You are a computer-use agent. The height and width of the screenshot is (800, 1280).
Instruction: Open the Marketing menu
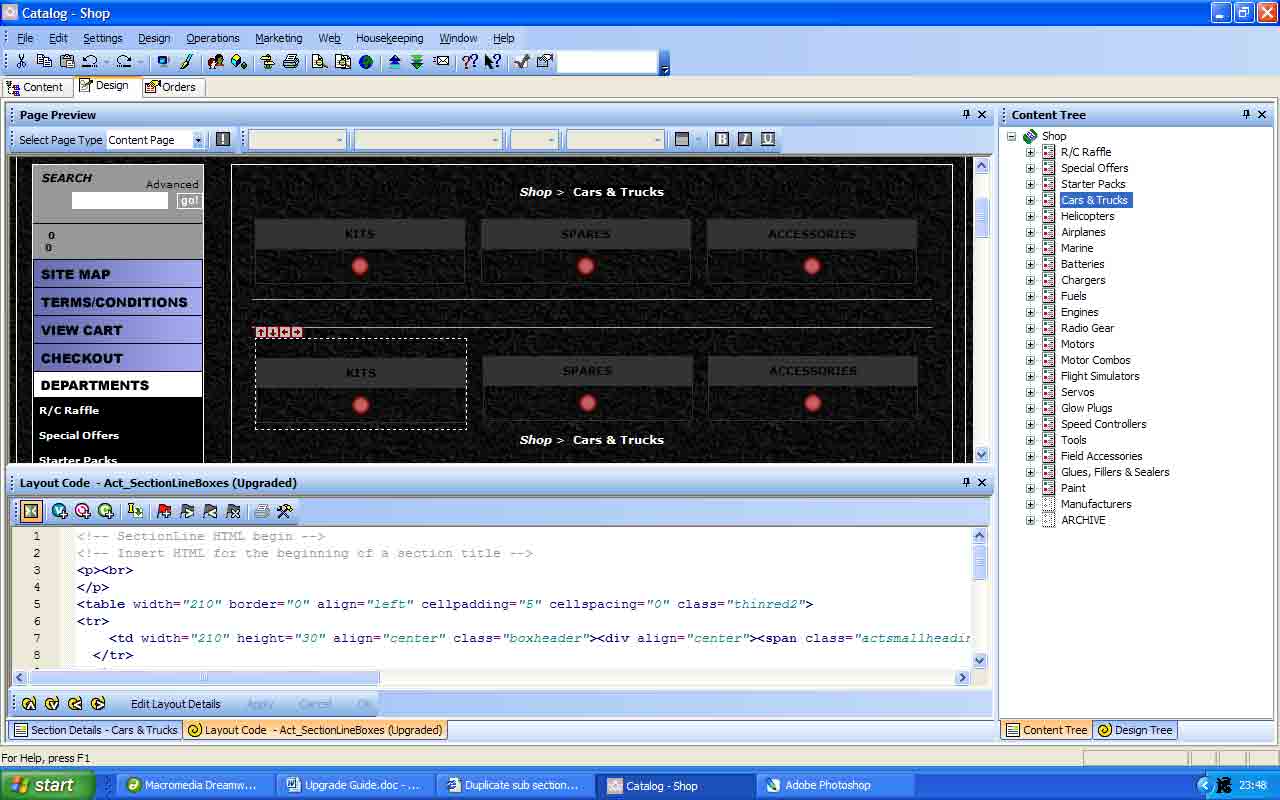tap(278, 38)
